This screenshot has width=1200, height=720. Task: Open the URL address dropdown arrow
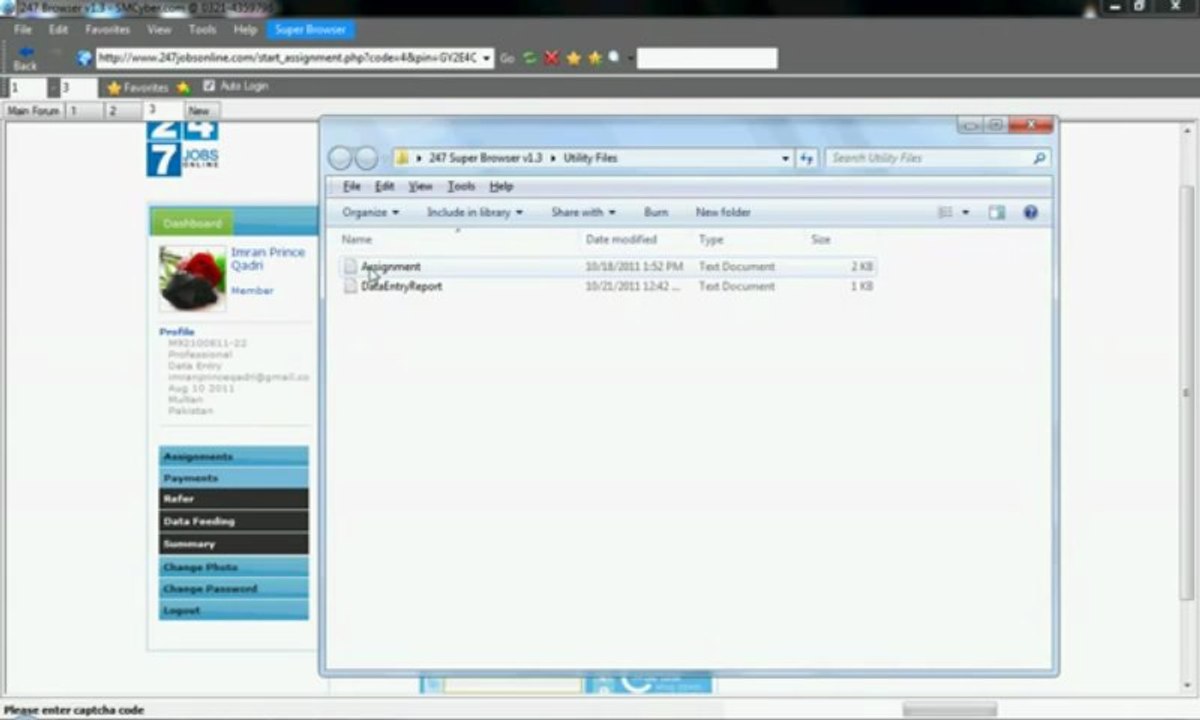[487, 58]
